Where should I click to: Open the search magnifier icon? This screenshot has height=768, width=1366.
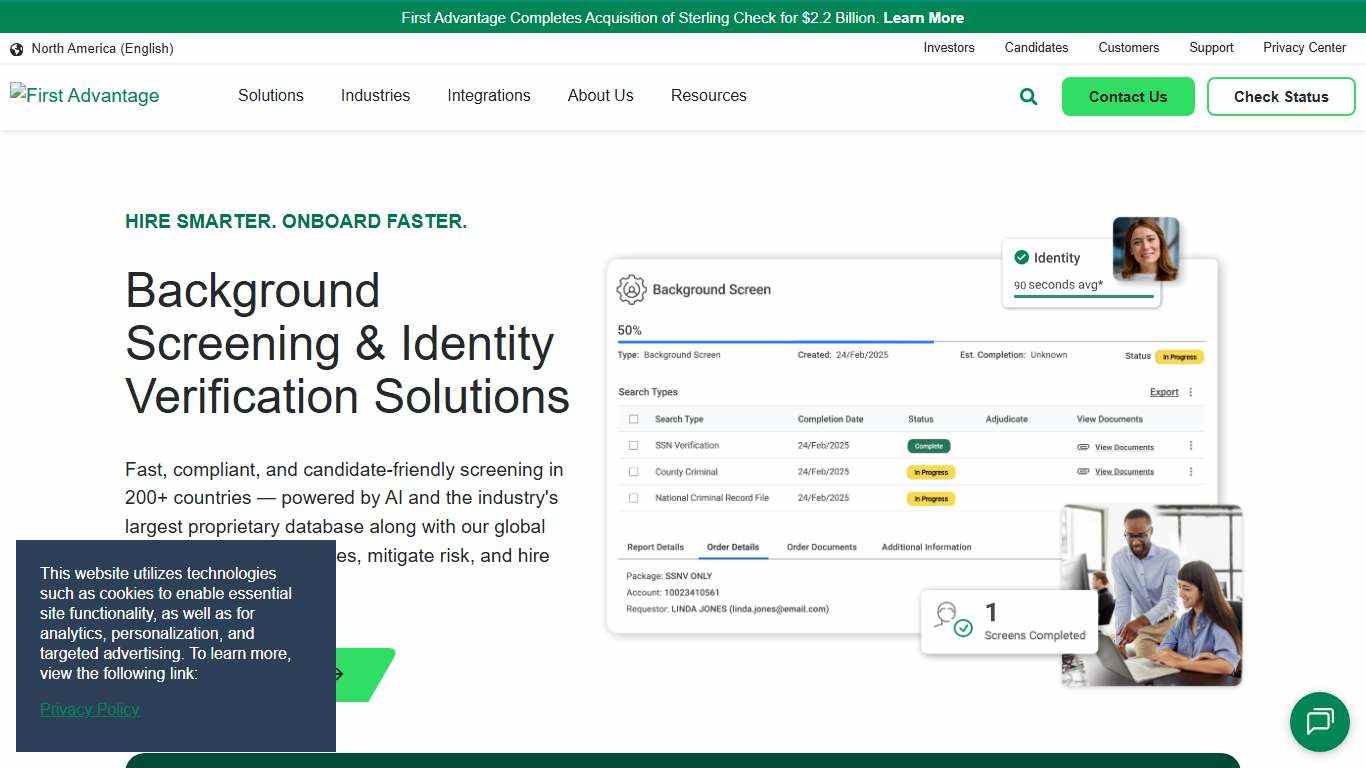(x=1028, y=96)
